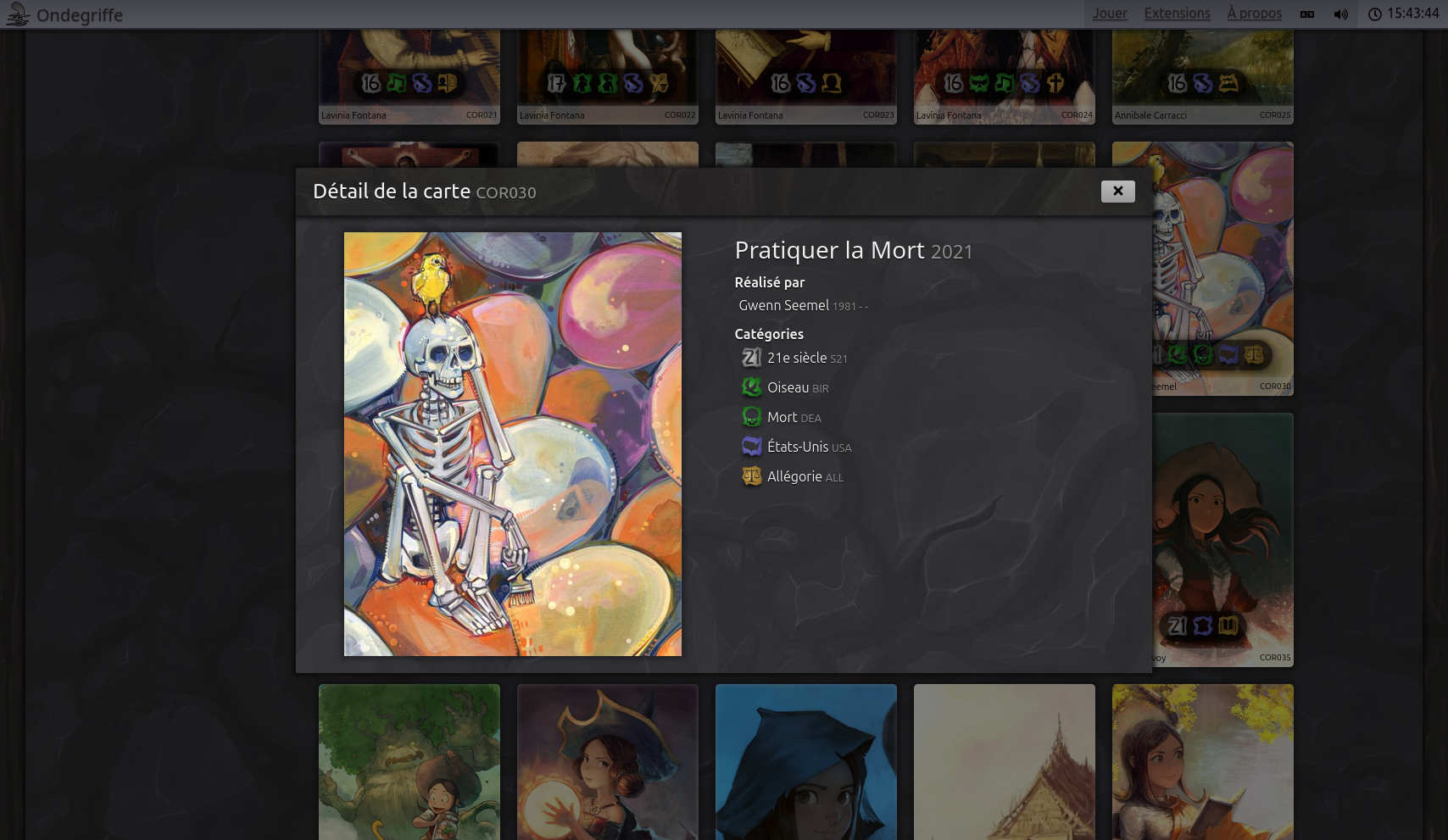Click the skeleton painting in the dialog
1448x840 pixels.
click(x=512, y=443)
